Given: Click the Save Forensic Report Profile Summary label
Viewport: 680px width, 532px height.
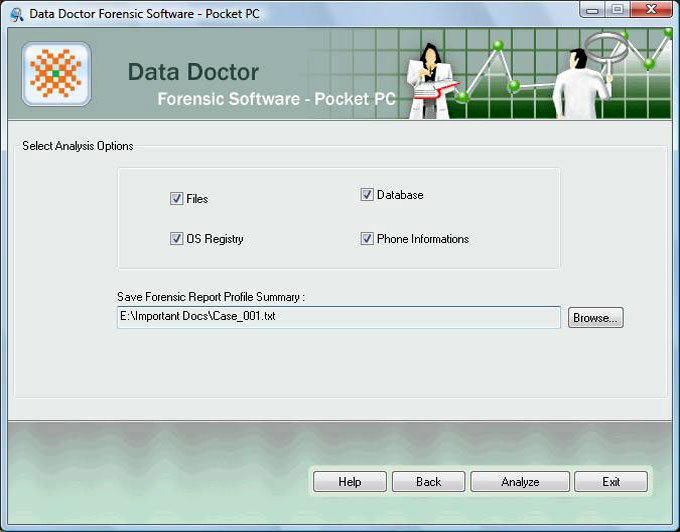Looking at the screenshot, I should point(211,297).
